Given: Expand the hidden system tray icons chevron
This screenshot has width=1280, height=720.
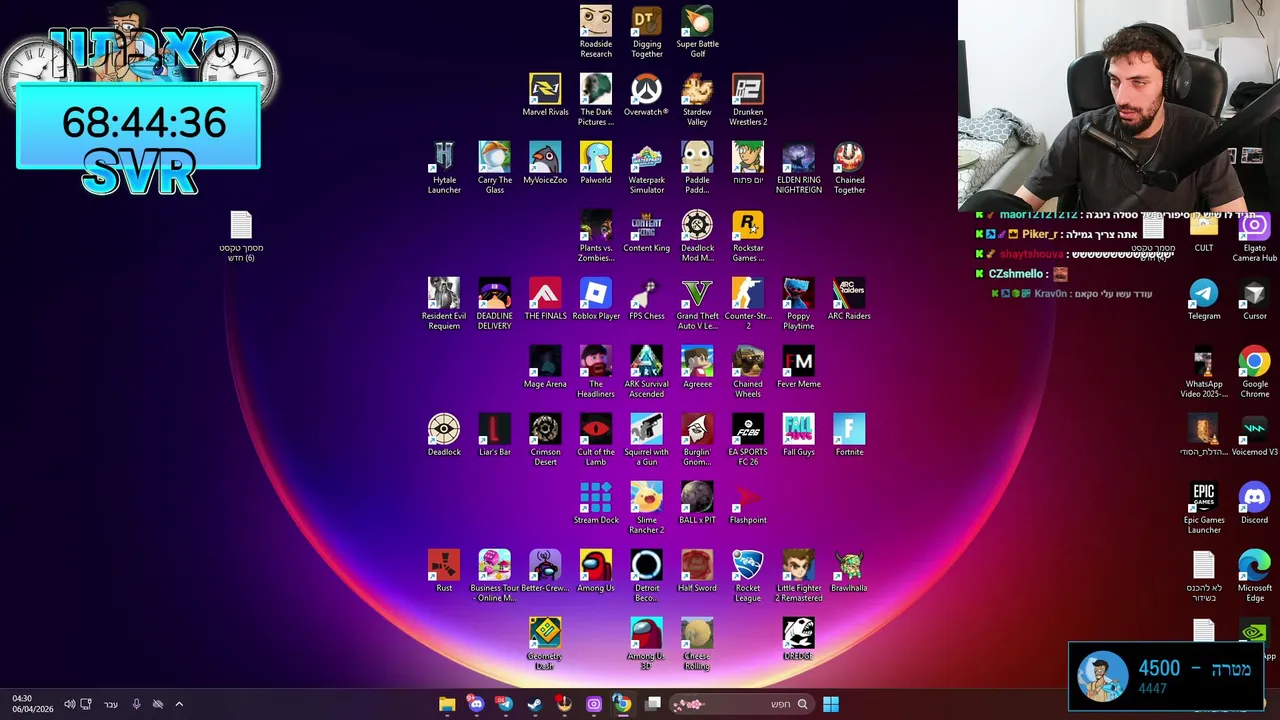Looking at the screenshot, I should tap(179, 704).
